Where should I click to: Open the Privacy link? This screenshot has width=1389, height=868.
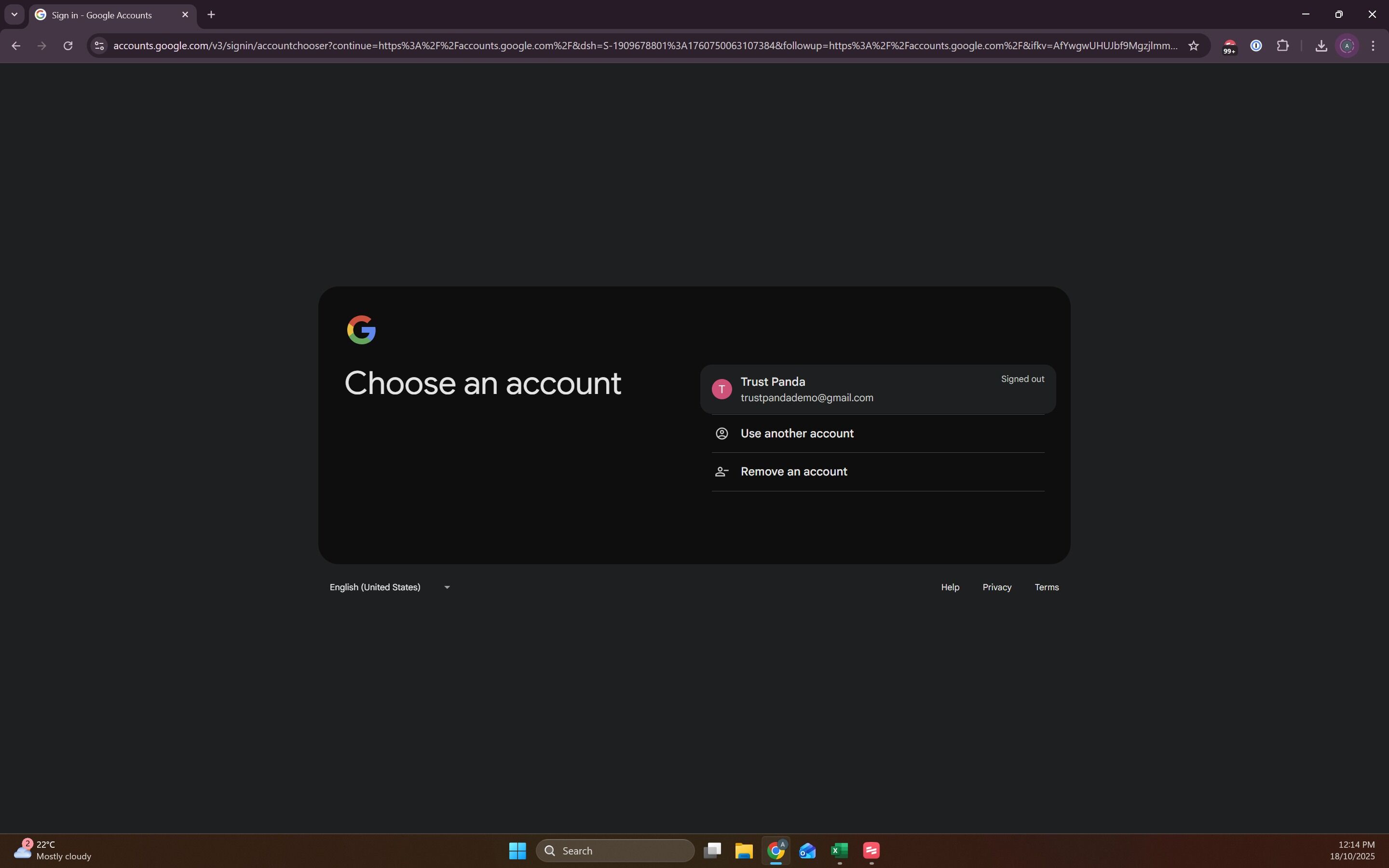(996, 587)
